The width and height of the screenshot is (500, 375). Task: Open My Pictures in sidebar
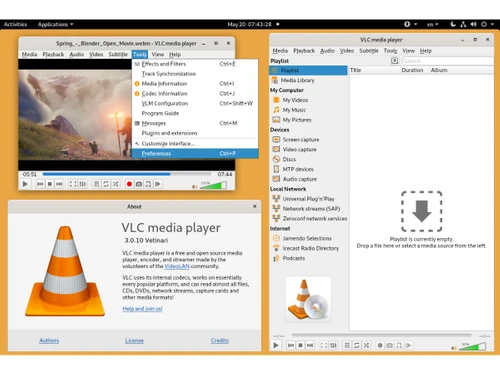click(308, 120)
